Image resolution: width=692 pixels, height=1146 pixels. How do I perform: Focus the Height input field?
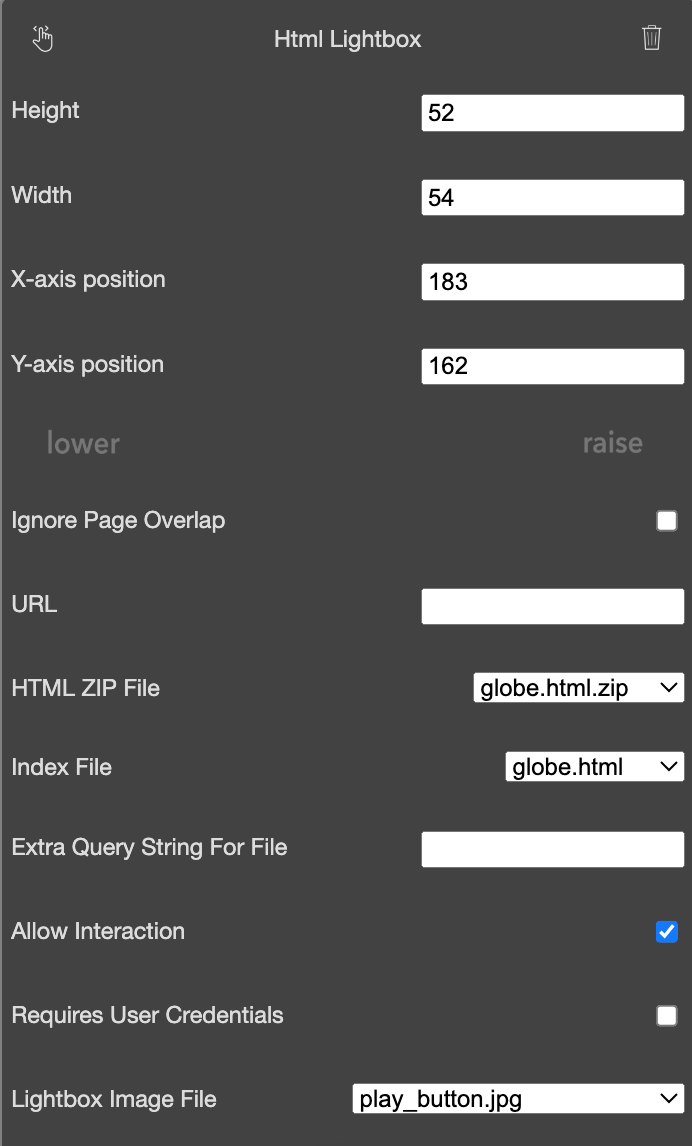click(552, 113)
